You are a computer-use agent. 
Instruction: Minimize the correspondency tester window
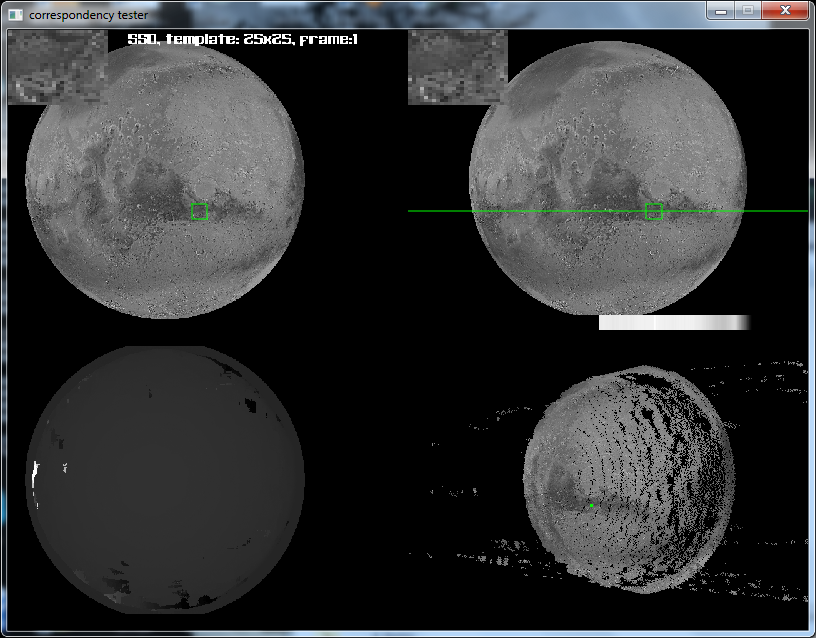(721, 10)
